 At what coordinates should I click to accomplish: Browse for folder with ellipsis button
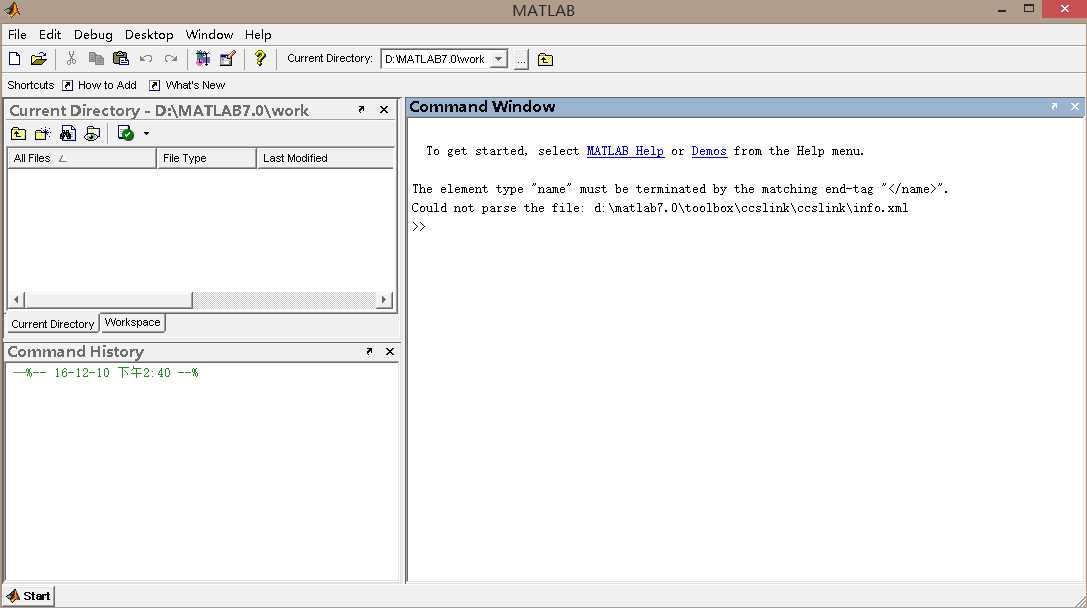pyautogui.click(x=521, y=60)
